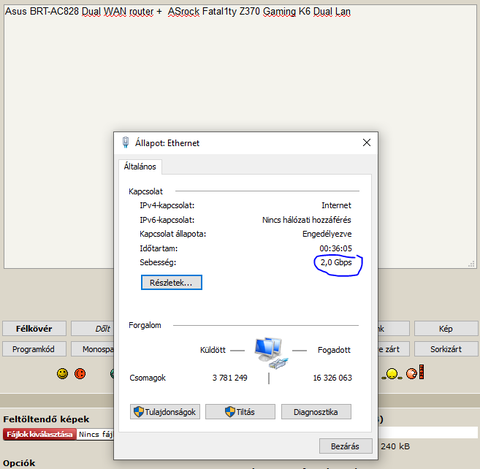
Task: Insert Programkód code formatting
Action: pyautogui.click(x=34, y=349)
